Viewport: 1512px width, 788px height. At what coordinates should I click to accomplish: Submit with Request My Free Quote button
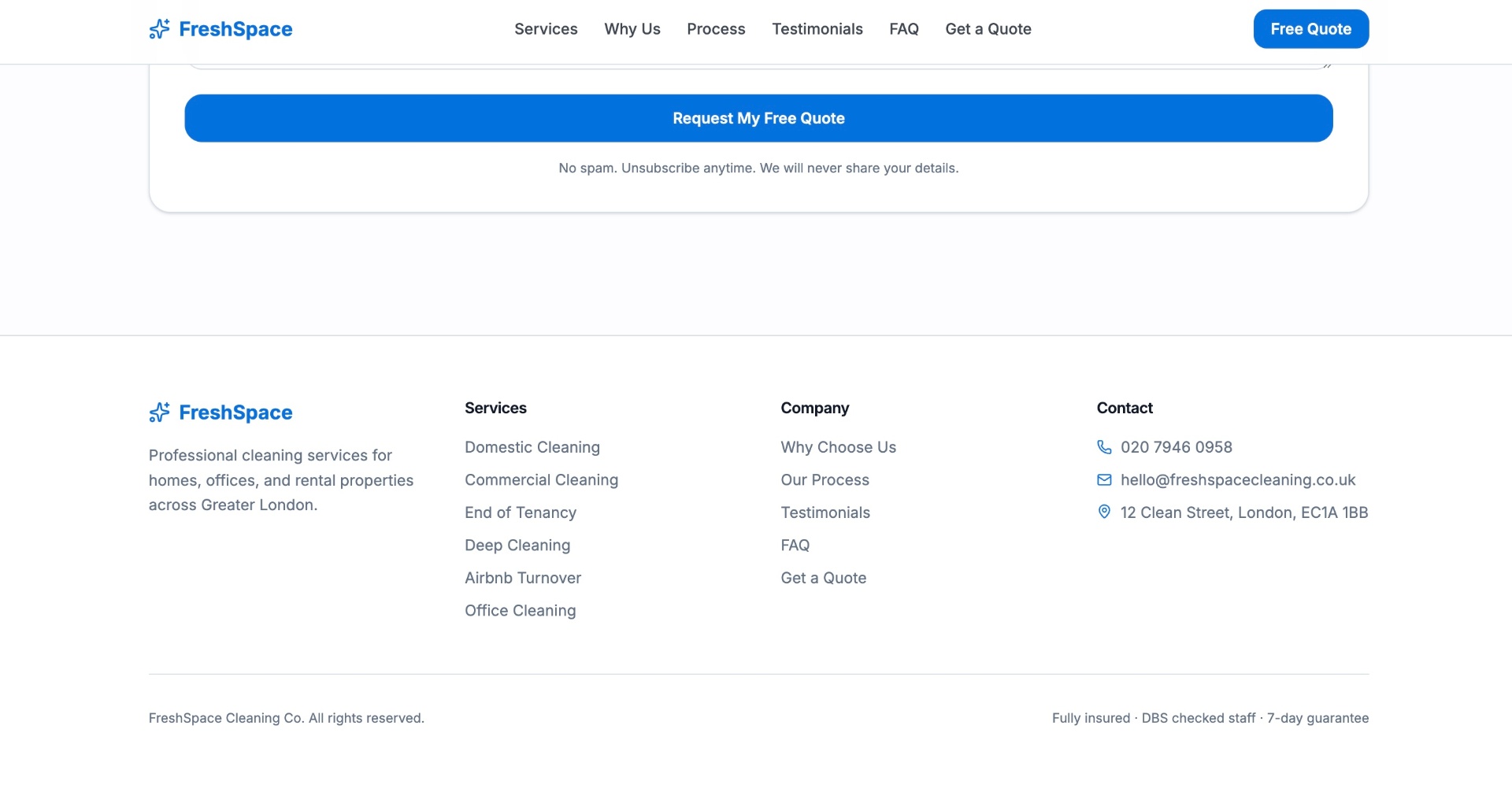(758, 118)
